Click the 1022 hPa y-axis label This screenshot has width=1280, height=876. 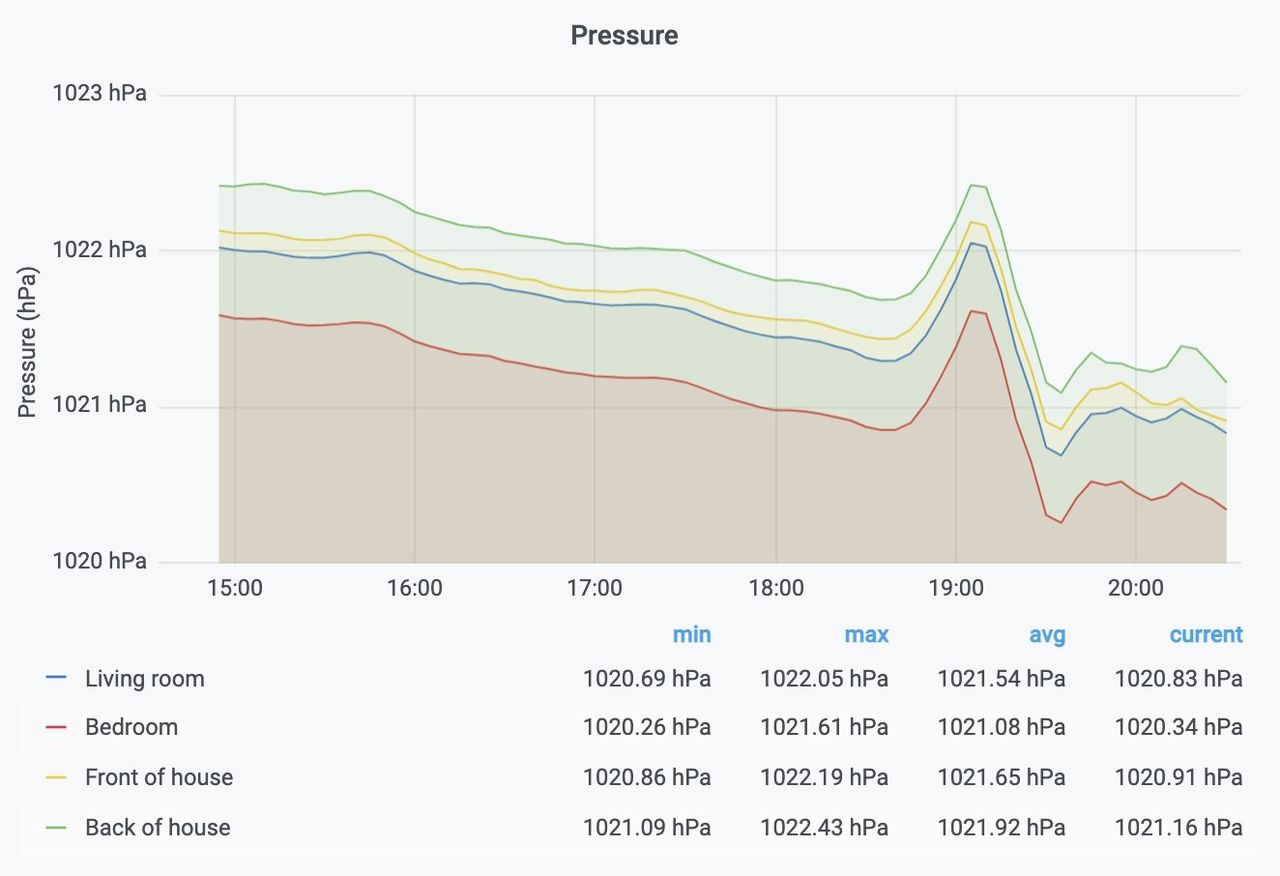[x=99, y=250]
